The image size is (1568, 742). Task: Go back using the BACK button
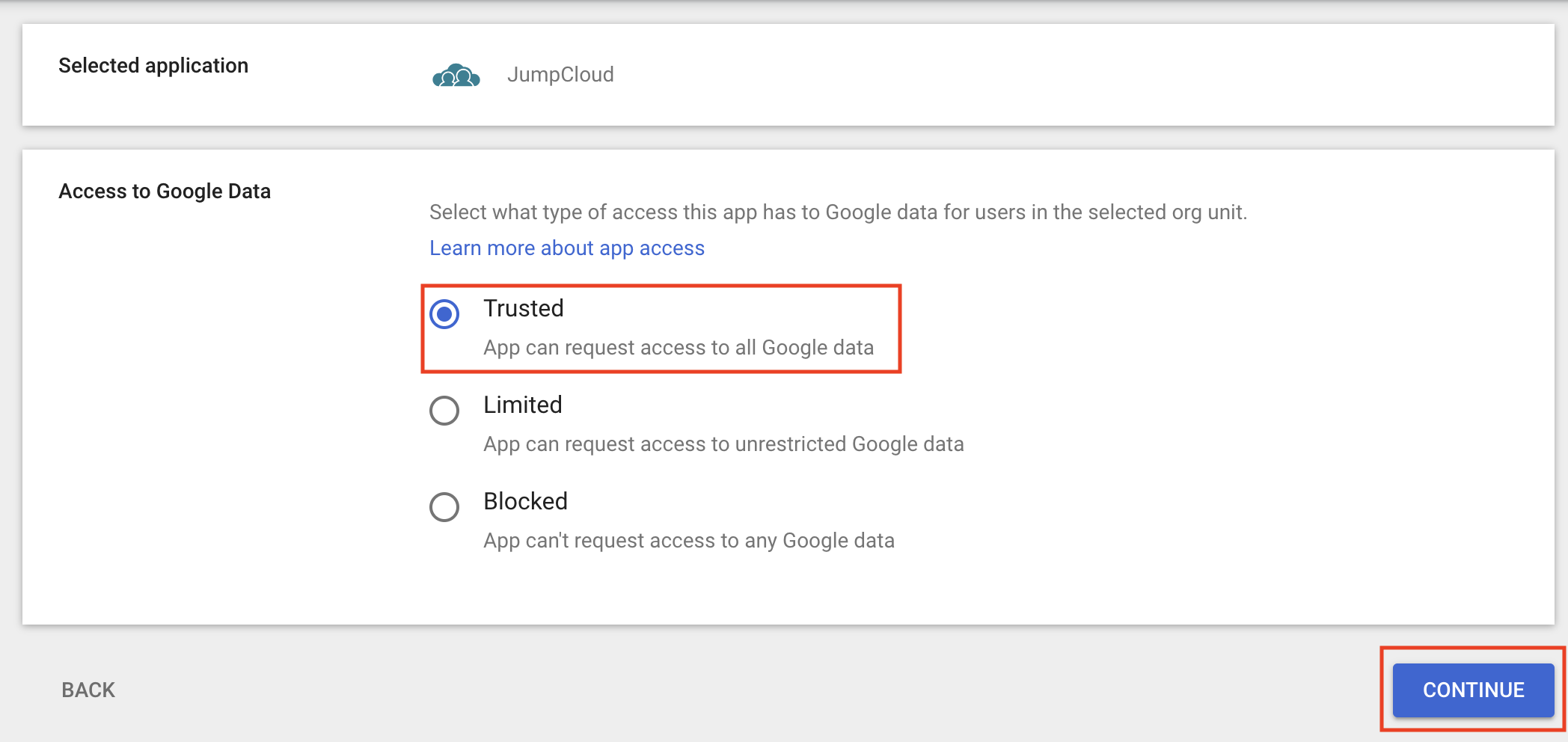88,690
